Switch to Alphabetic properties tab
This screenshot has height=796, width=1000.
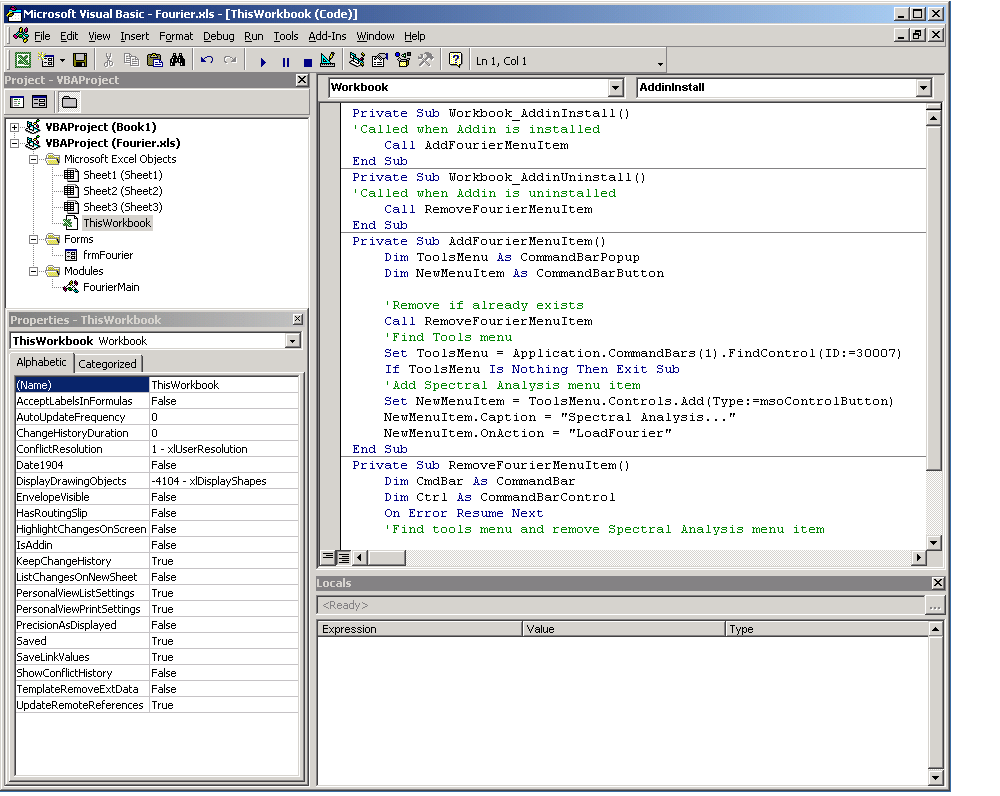tap(41, 362)
